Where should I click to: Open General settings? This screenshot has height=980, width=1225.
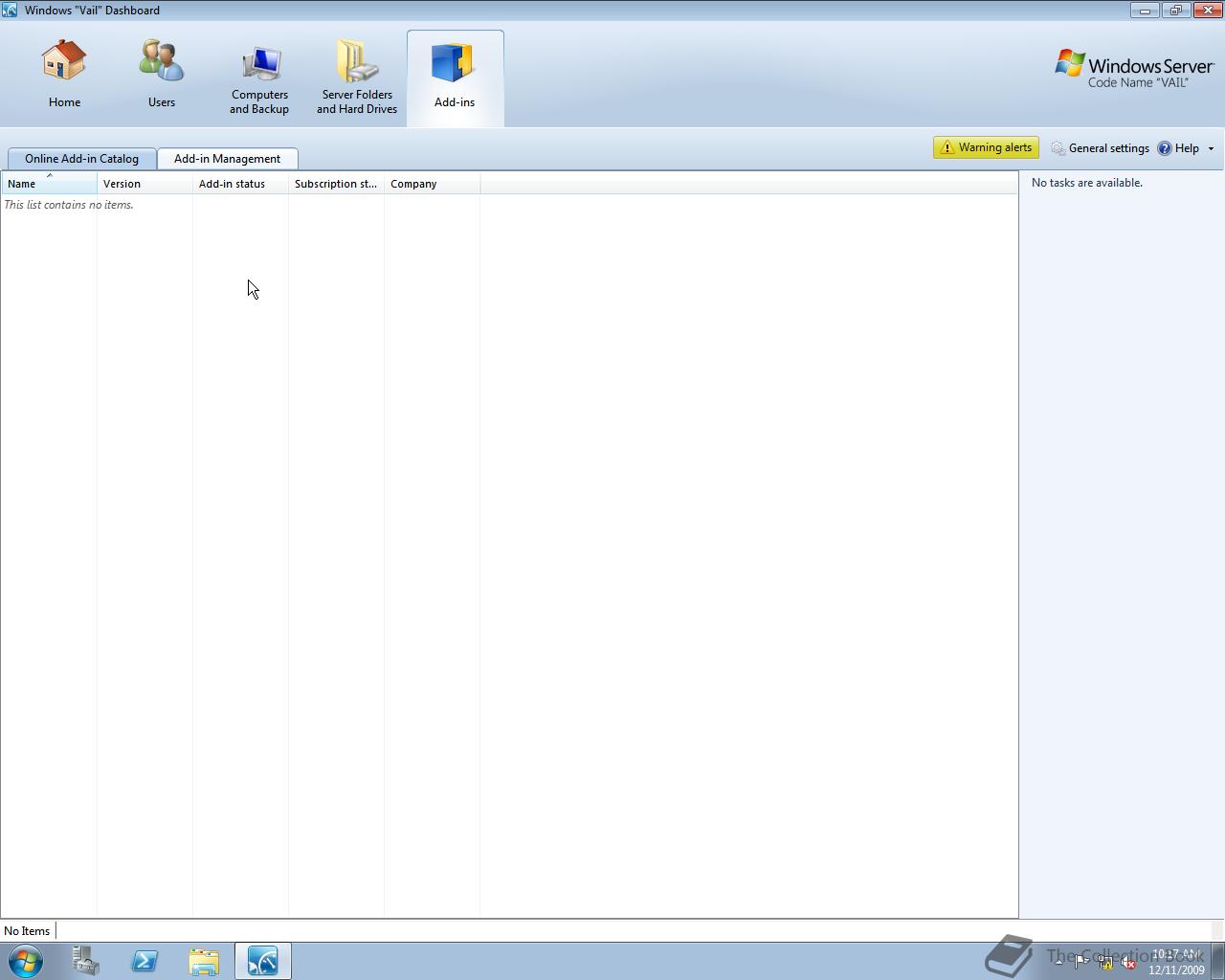click(1100, 148)
